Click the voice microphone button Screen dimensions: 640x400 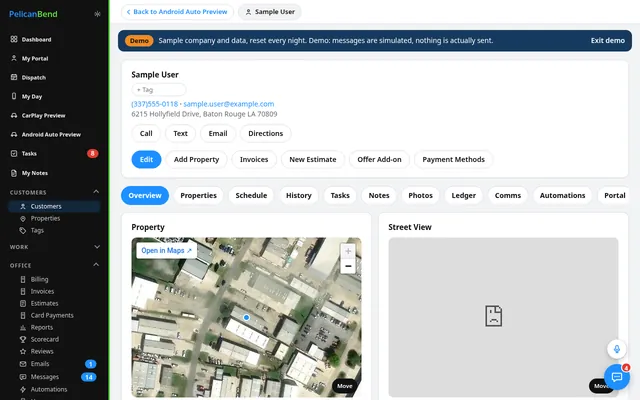coord(617,349)
